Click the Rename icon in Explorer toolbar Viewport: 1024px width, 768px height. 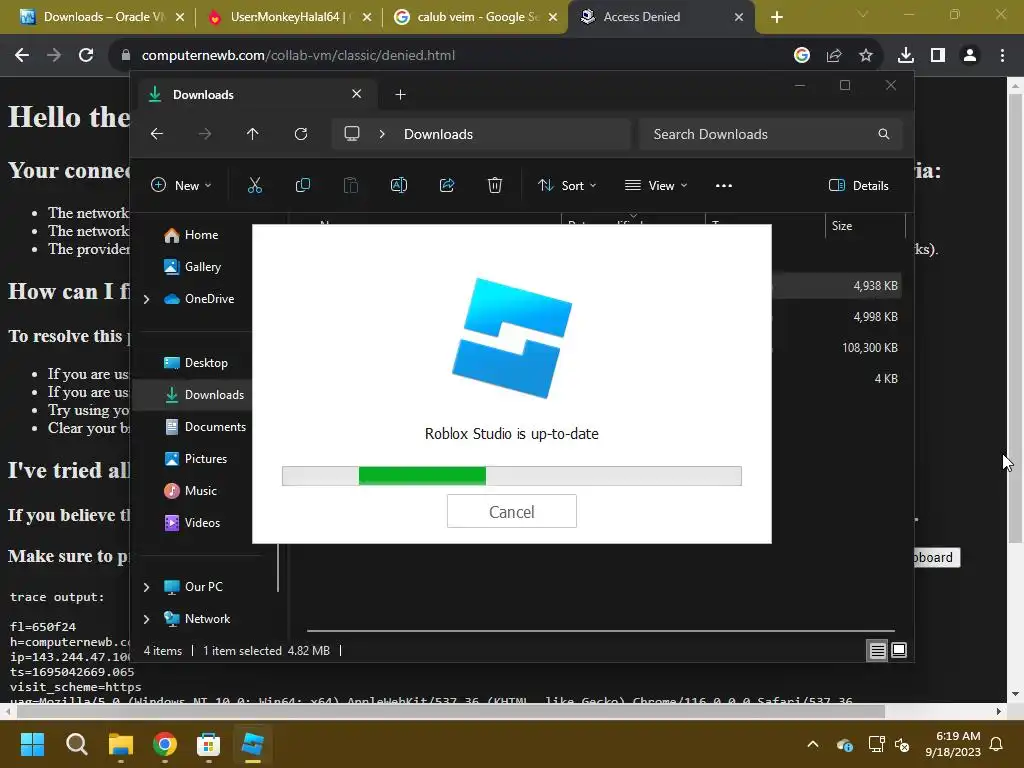click(x=398, y=185)
